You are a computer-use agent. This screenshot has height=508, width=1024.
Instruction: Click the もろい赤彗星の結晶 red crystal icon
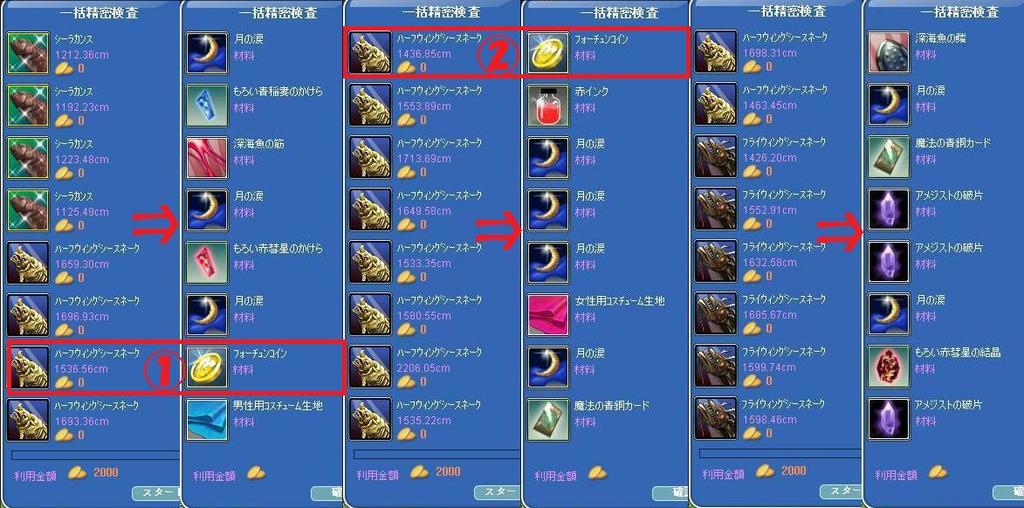[x=889, y=366]
